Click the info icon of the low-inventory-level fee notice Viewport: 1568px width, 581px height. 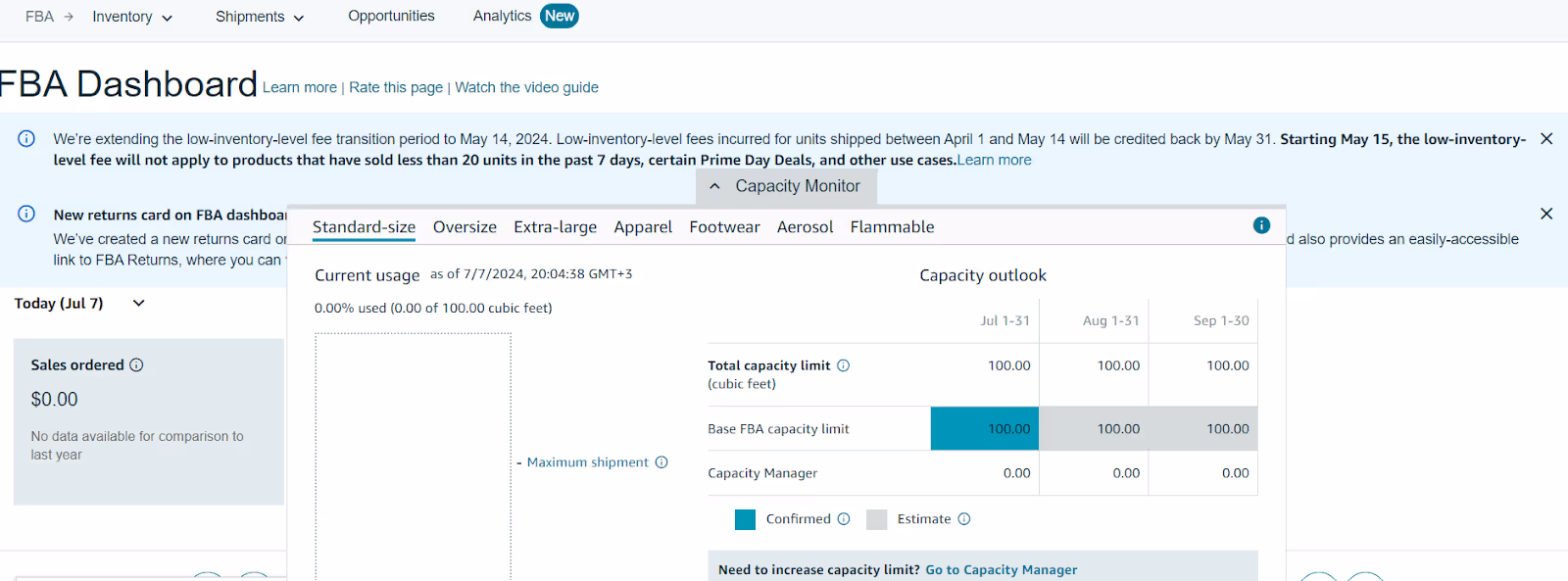(26, 138)
